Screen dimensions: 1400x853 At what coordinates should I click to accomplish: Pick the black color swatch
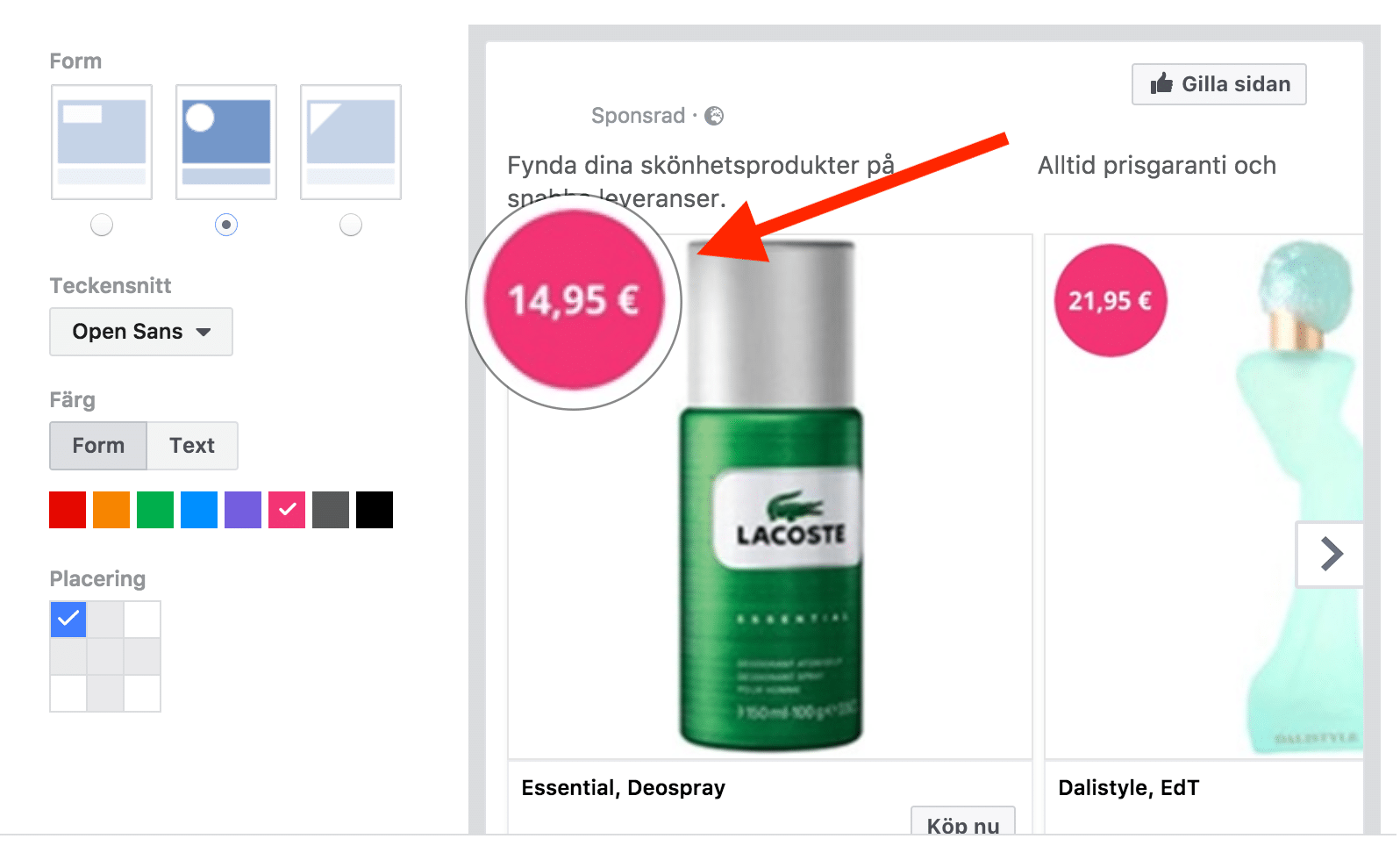[x=375, y=510]
